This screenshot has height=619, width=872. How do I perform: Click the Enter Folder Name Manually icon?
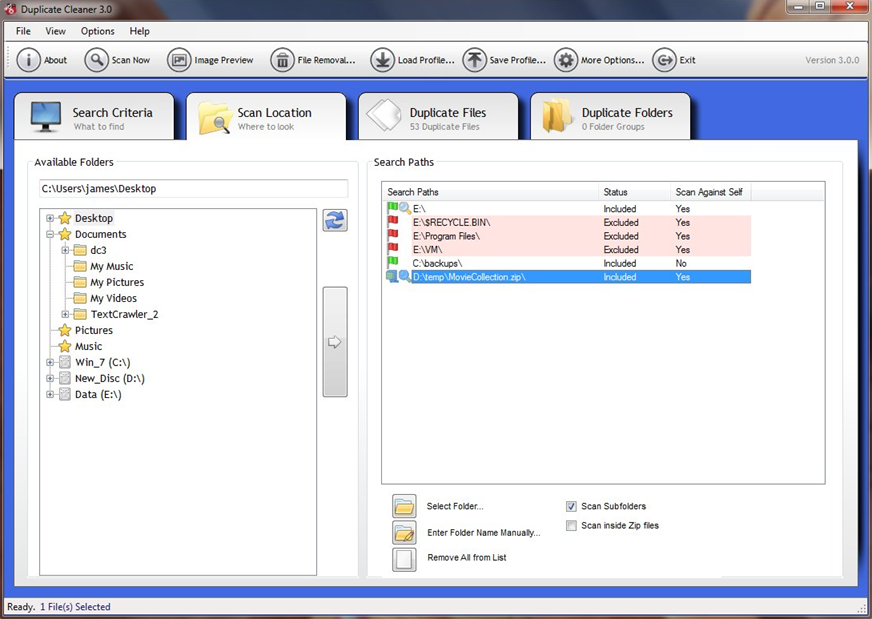404,533
